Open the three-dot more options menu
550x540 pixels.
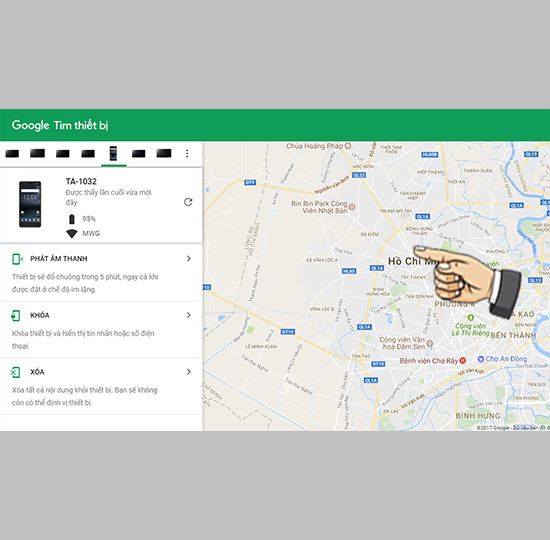pos(187,153)
